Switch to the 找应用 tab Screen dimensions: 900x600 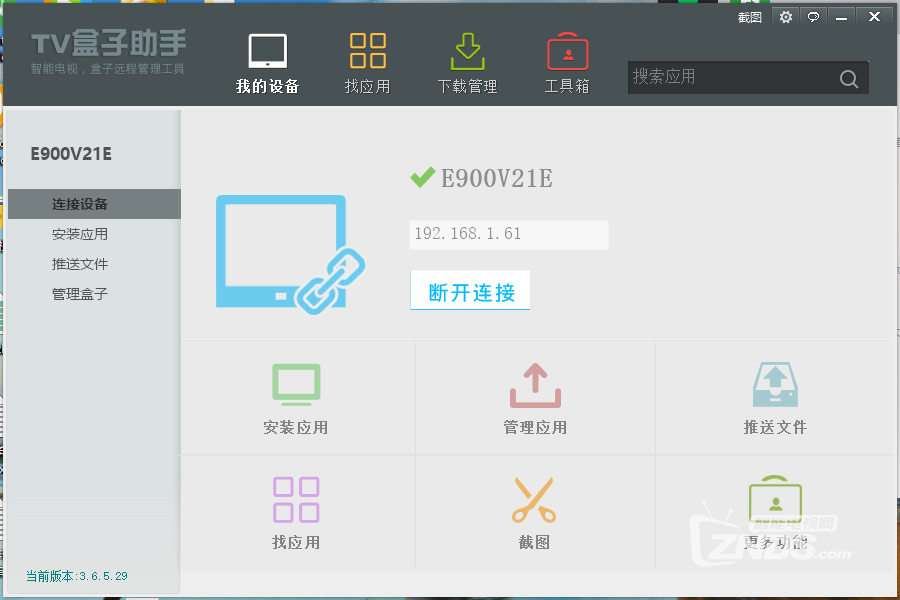(x=367, y=60)
